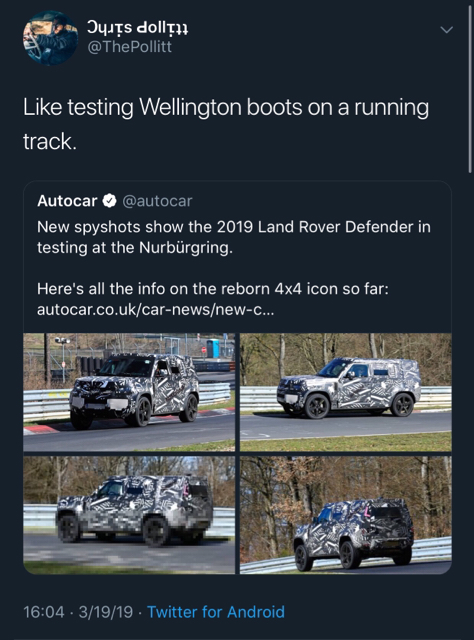Tap the 'New spyshots show' headline line

pyautogui.click(x=234, y=227)
